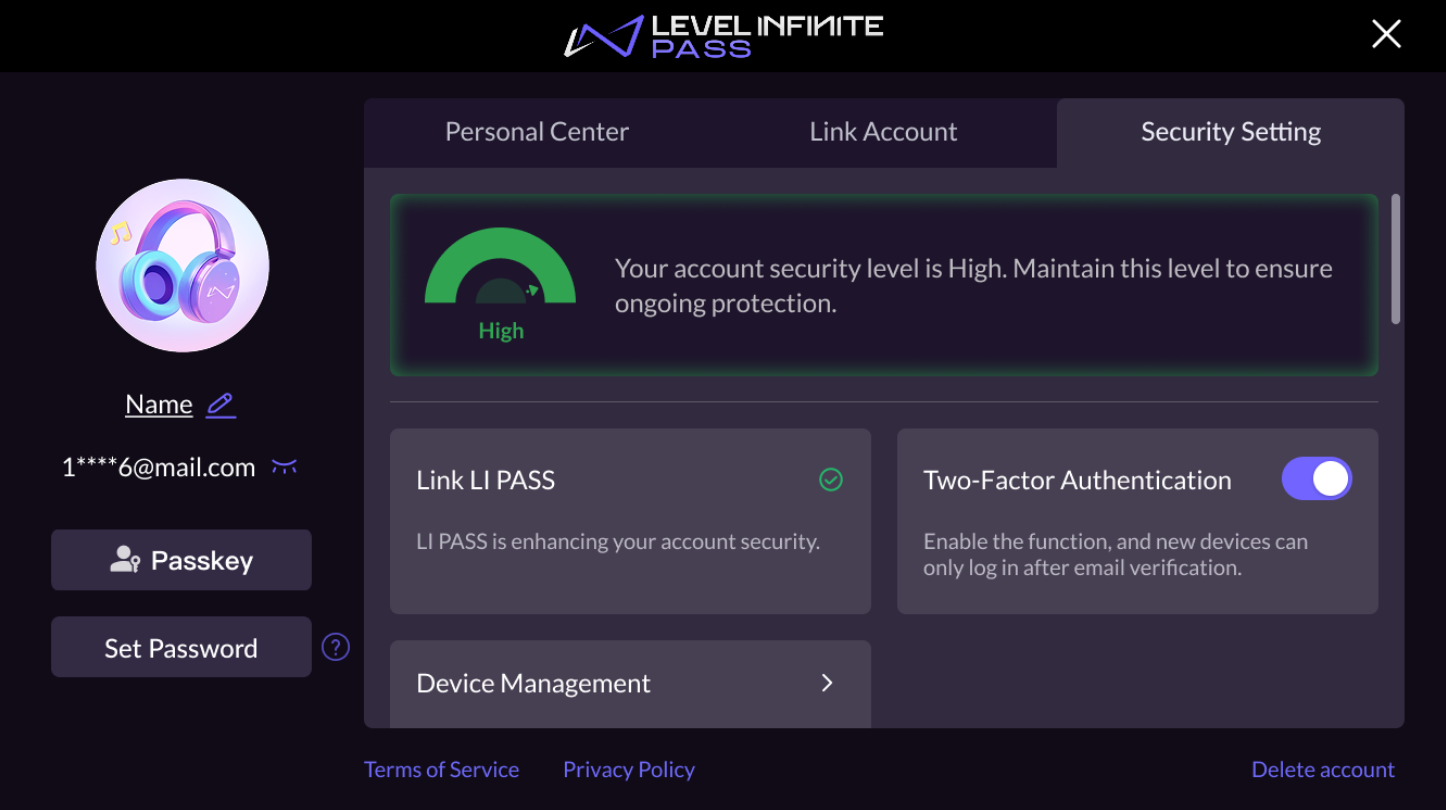
Task: Open the Link Account tab
Action: (x=883, y=131)
